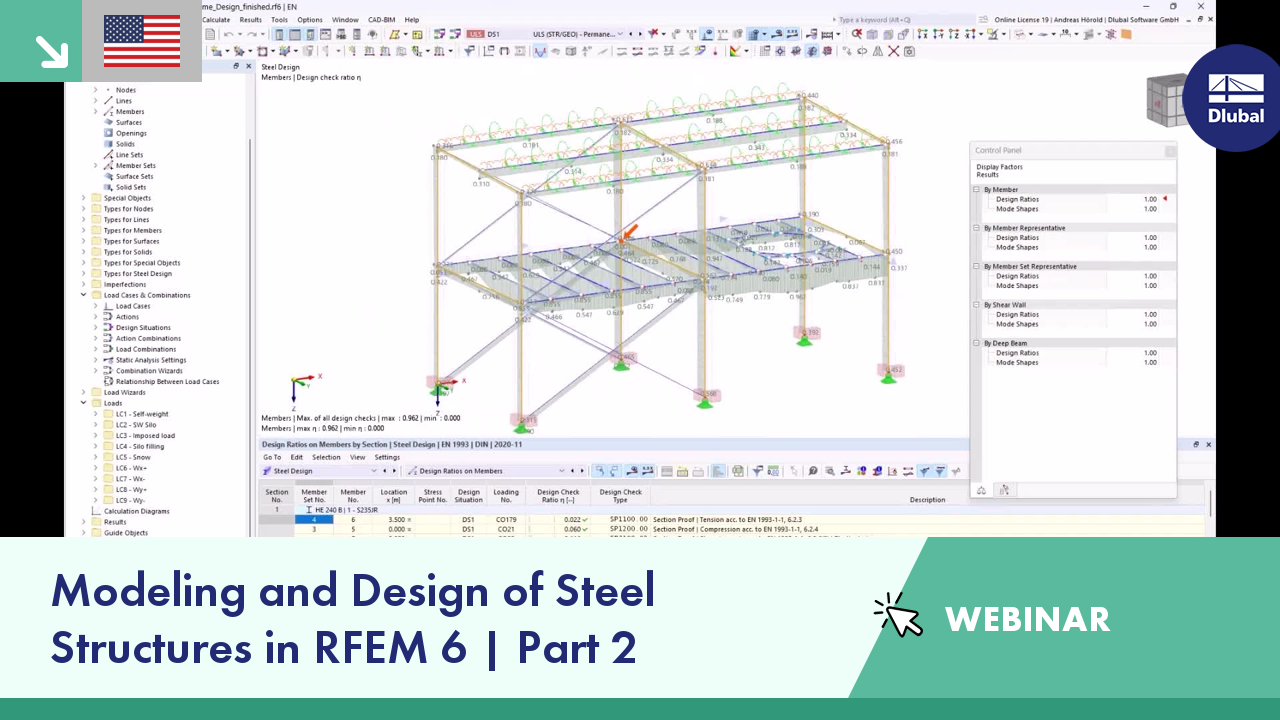The width and height of the screenshot is (1280, 720).
Task: Toggle the selection arrow tool above the table
Action: click(x=793, y=471)
